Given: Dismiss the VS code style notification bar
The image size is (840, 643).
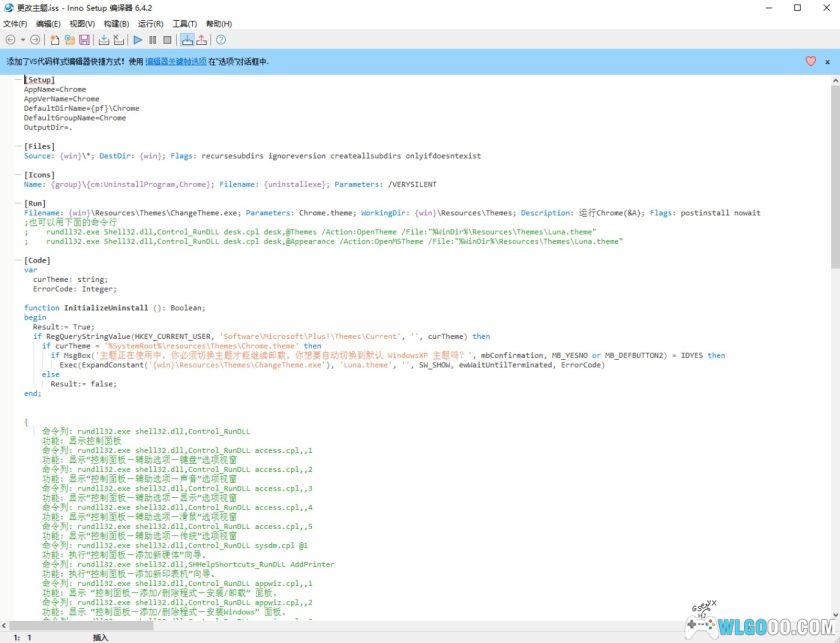Looking at the screenshot, I should (828, 61).
